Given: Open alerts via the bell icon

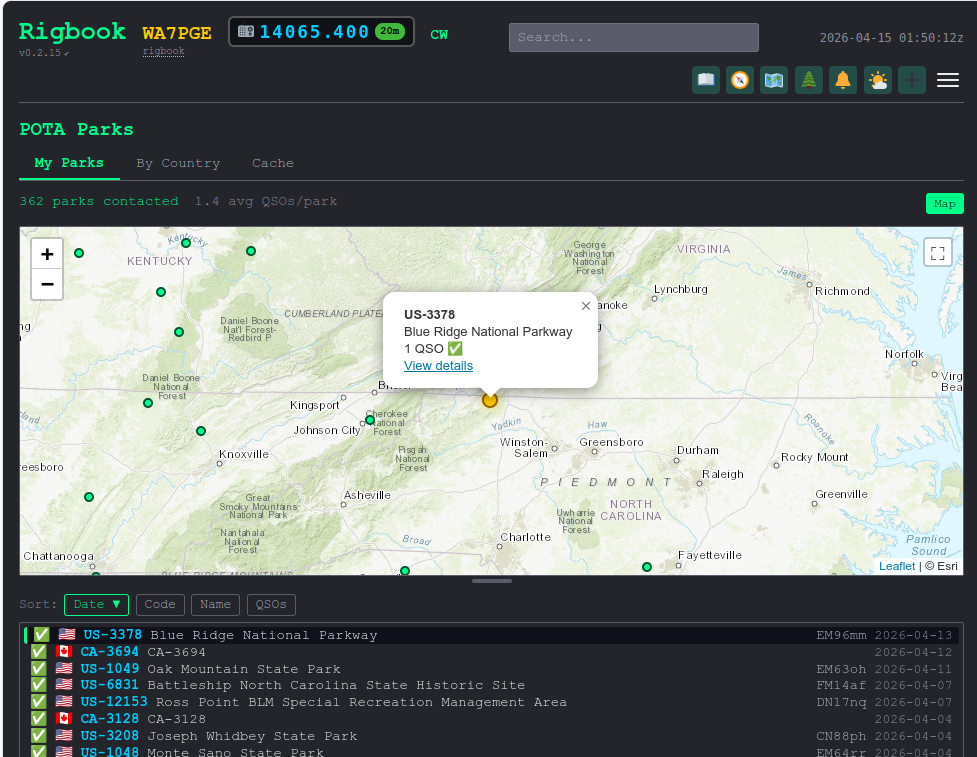Looking at the screenshot, I should [843, 80].
